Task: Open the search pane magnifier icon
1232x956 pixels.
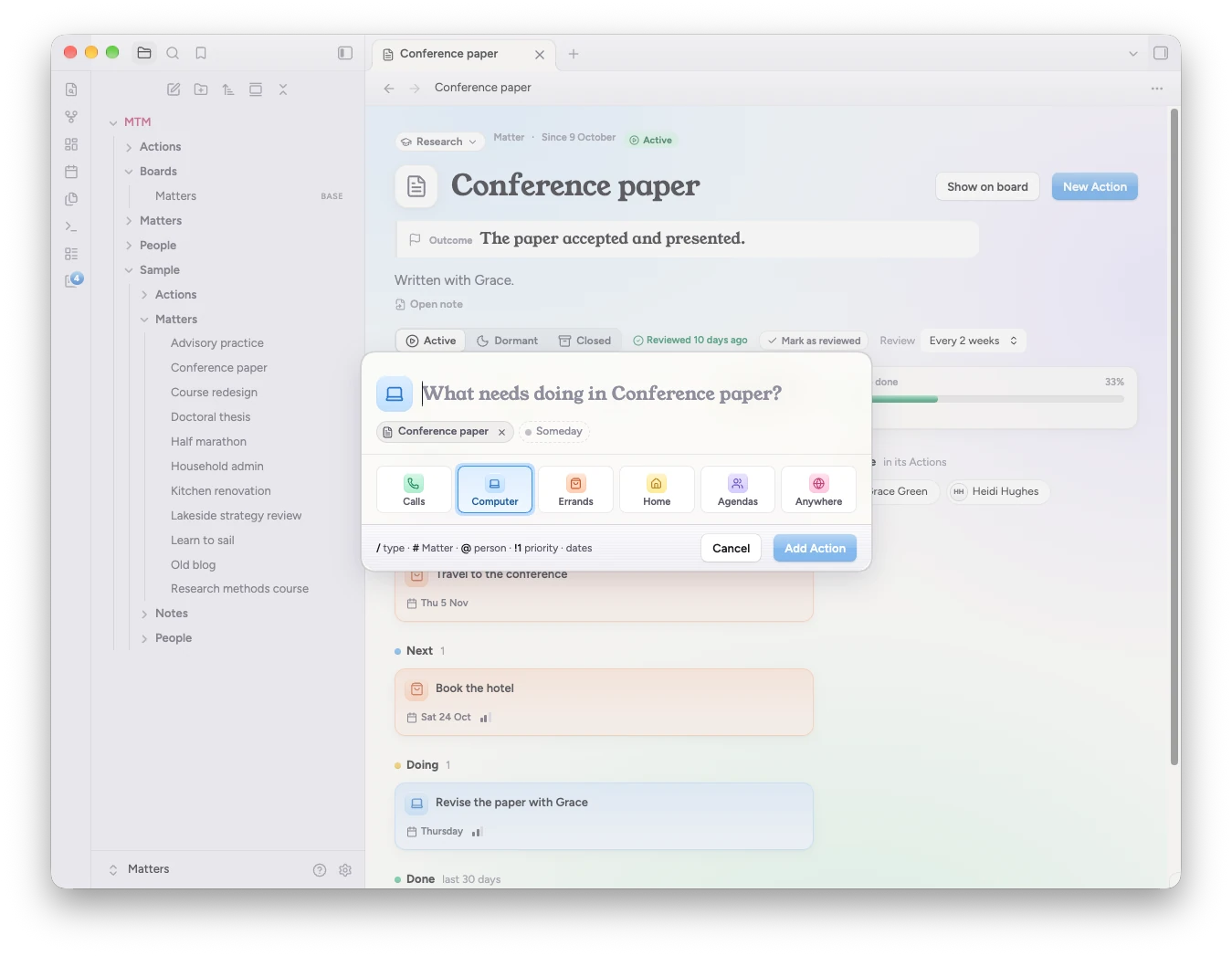Action: [x=173, y=53]
